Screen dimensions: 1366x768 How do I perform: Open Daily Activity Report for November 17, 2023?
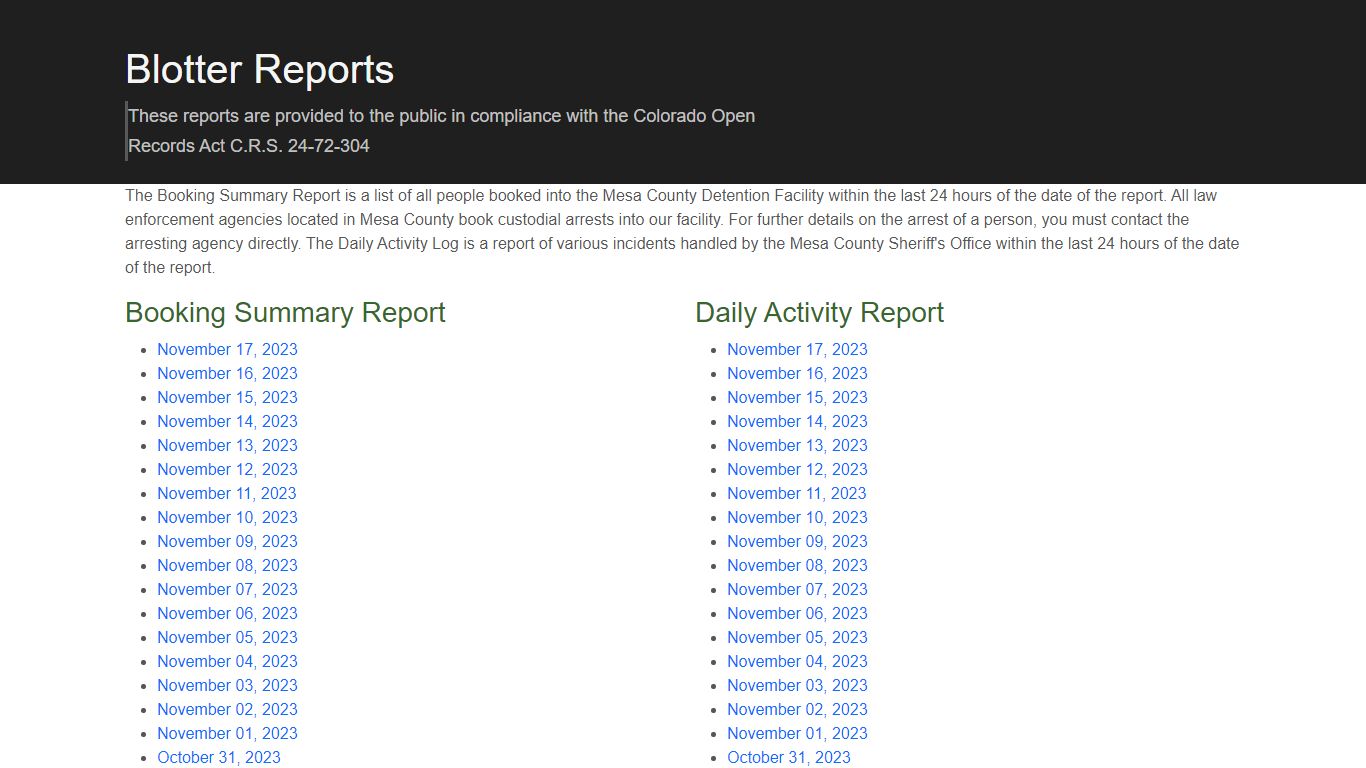pyautogui.click(x=797, y=349)
